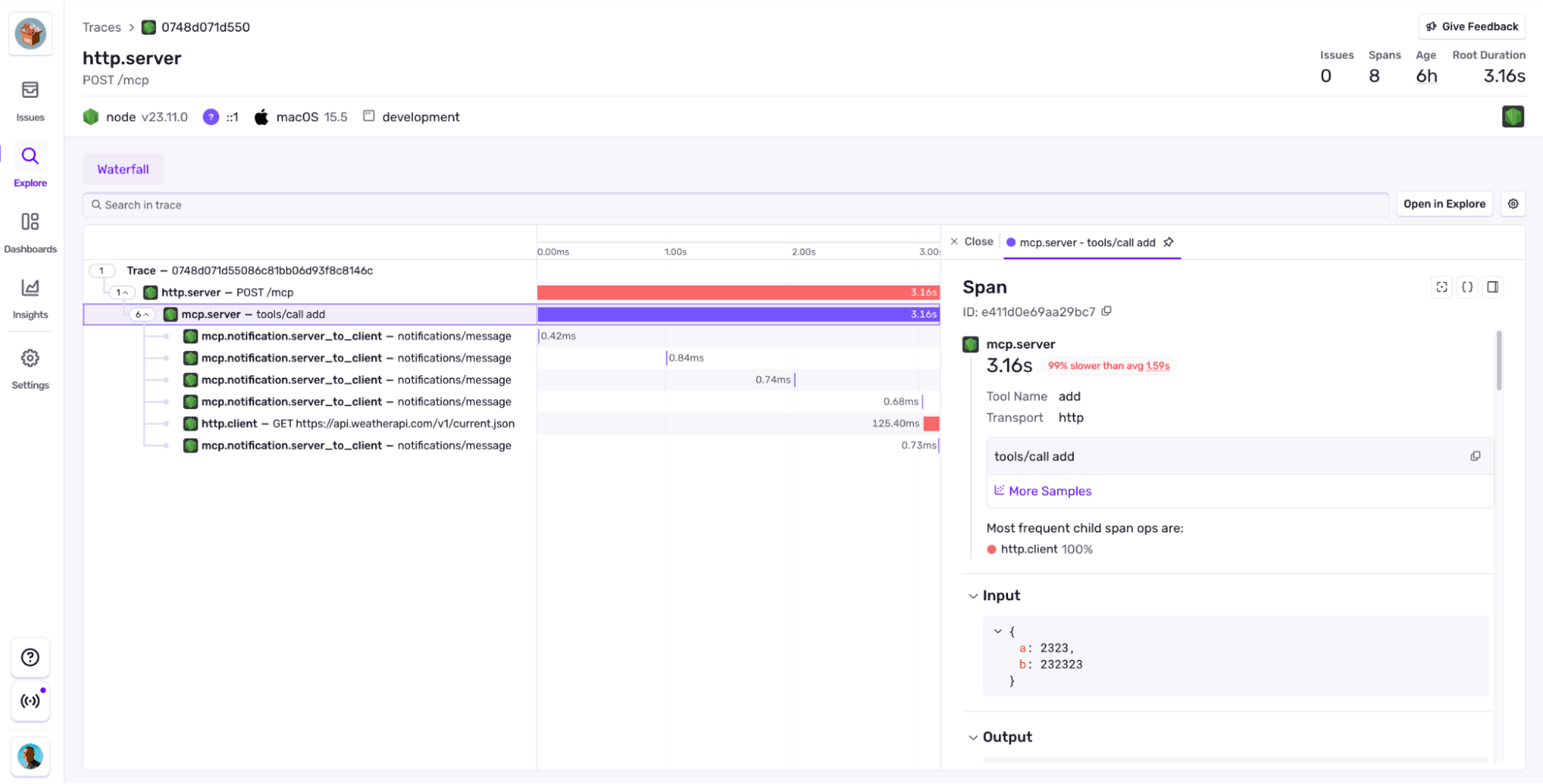
Task: Copy the tools/call add query
Action: [1475, 456]
